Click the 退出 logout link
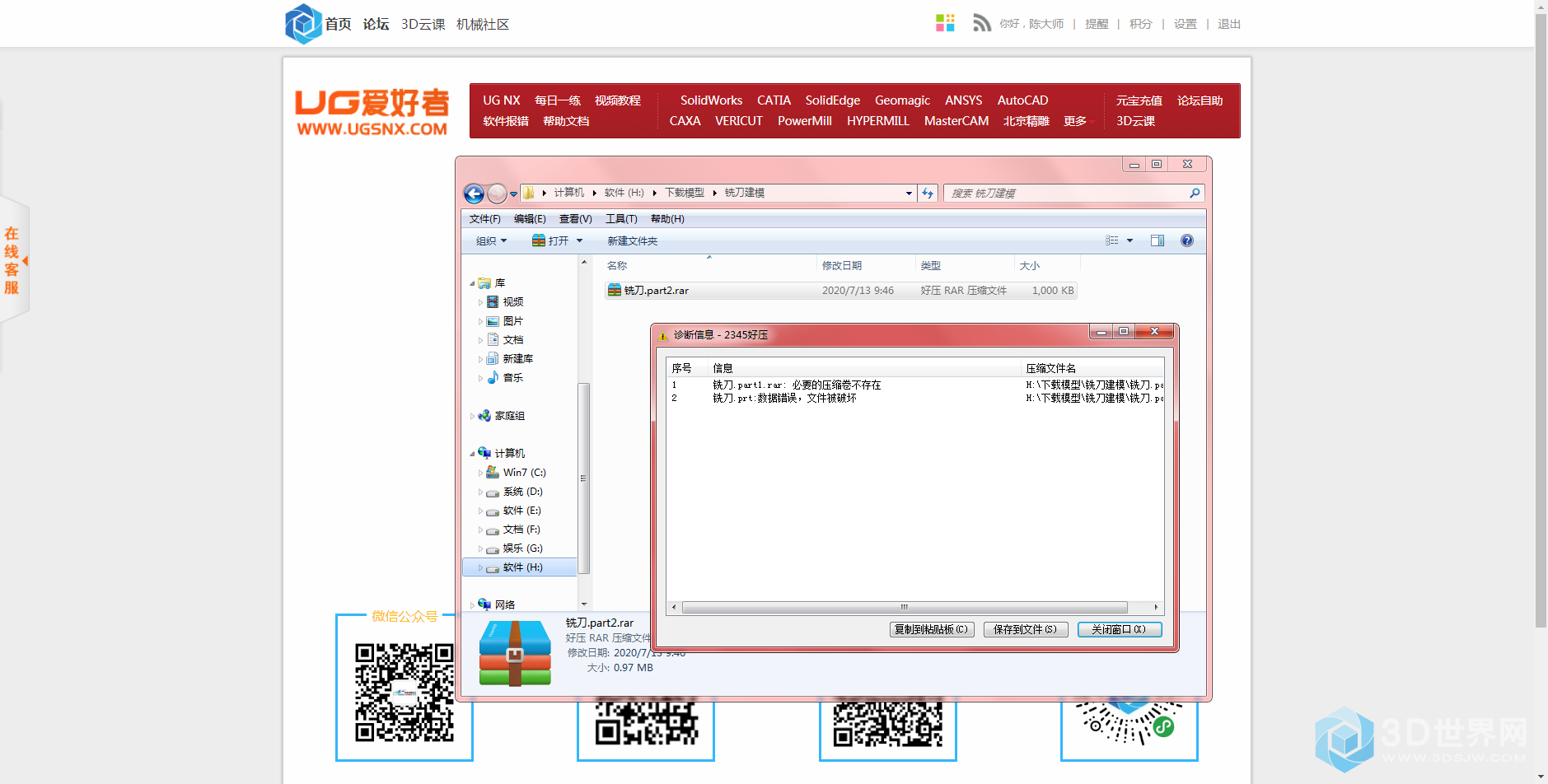This screenshot has height=784, width=1548. (x=1228, y=24)
